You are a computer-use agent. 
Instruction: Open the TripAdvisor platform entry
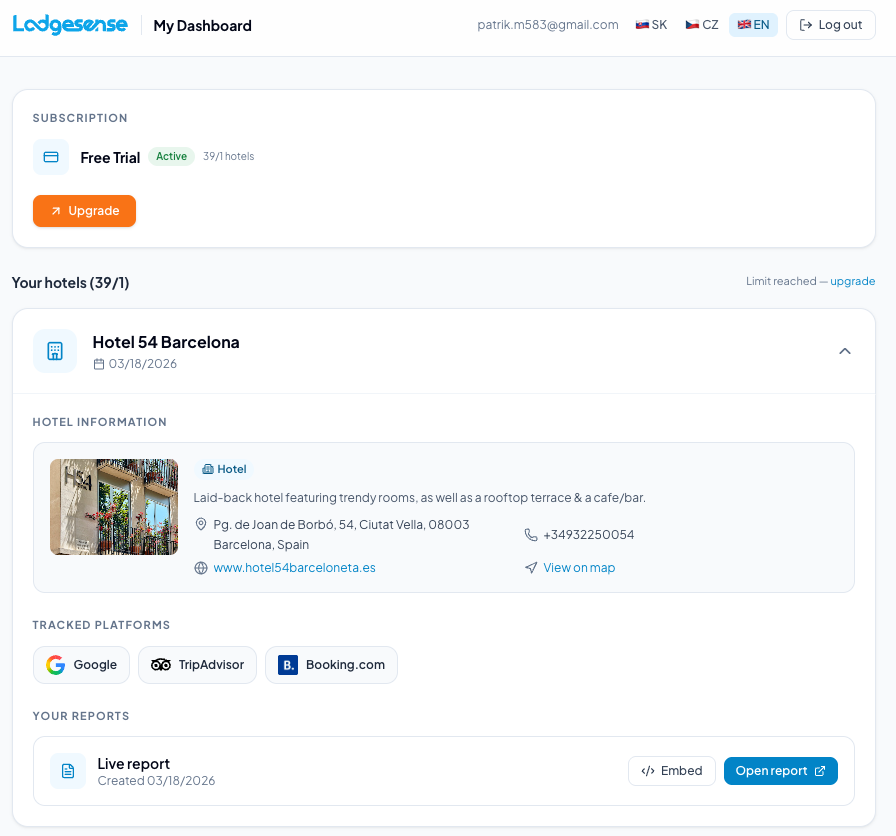pos(197,664)
